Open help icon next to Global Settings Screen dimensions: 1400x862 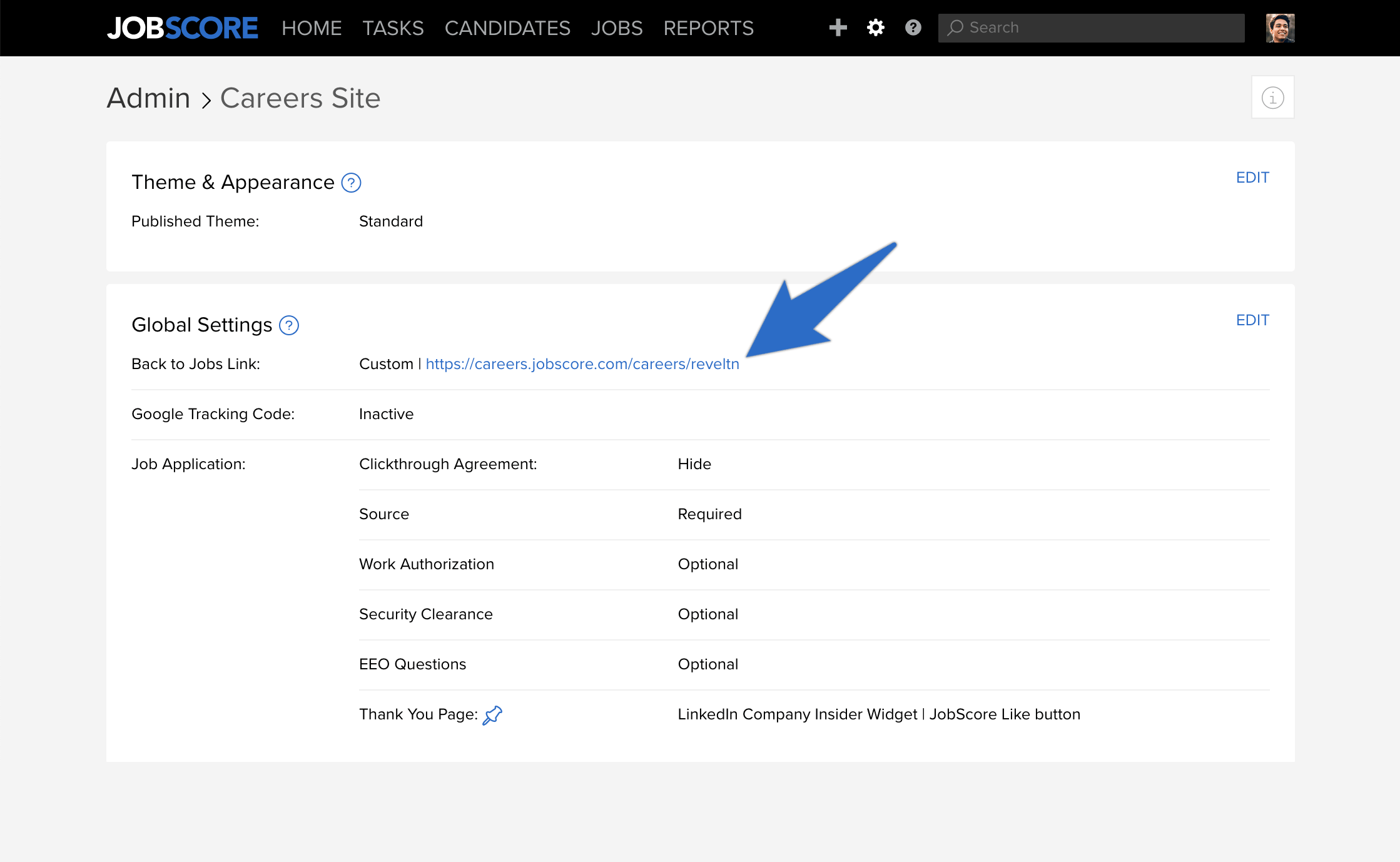pyautogui.click(x=288, y=325)
